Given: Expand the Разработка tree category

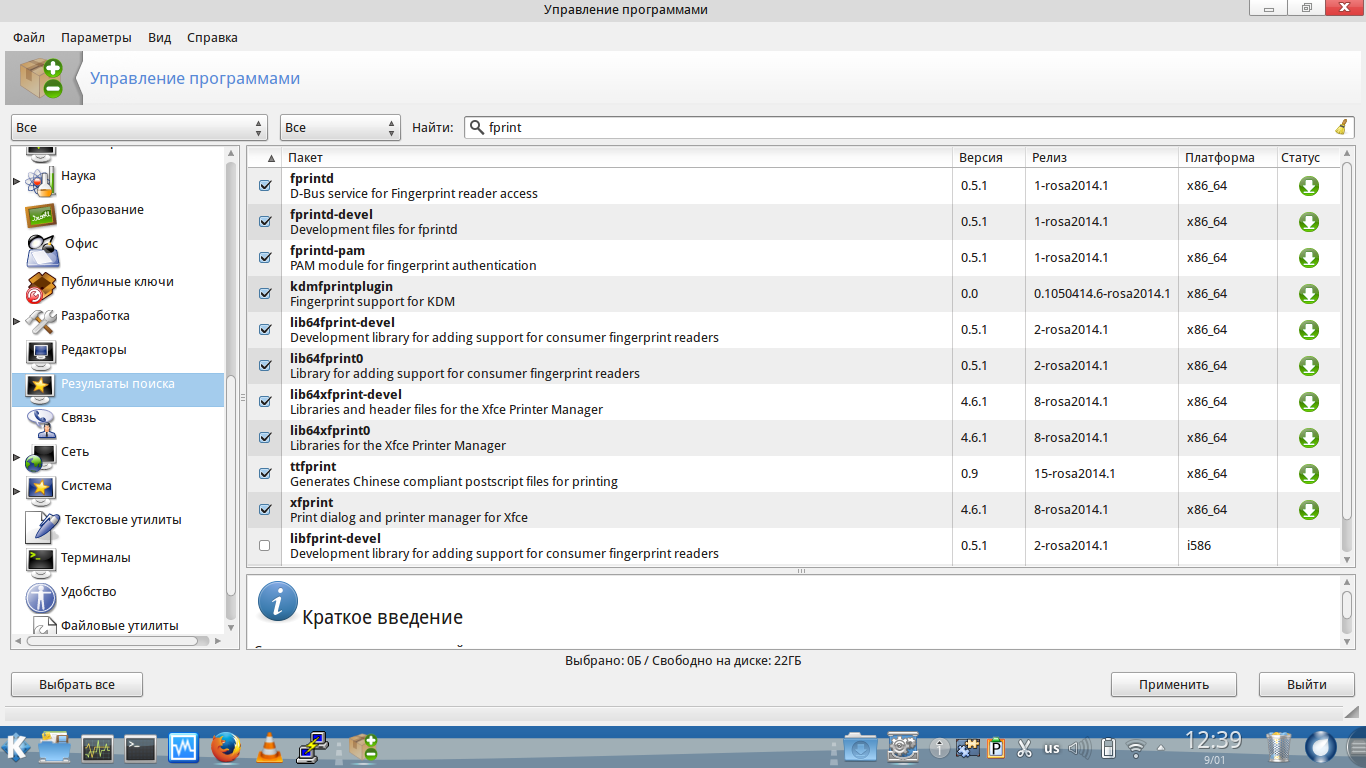Looking at the screenshot, I should 16,321.
